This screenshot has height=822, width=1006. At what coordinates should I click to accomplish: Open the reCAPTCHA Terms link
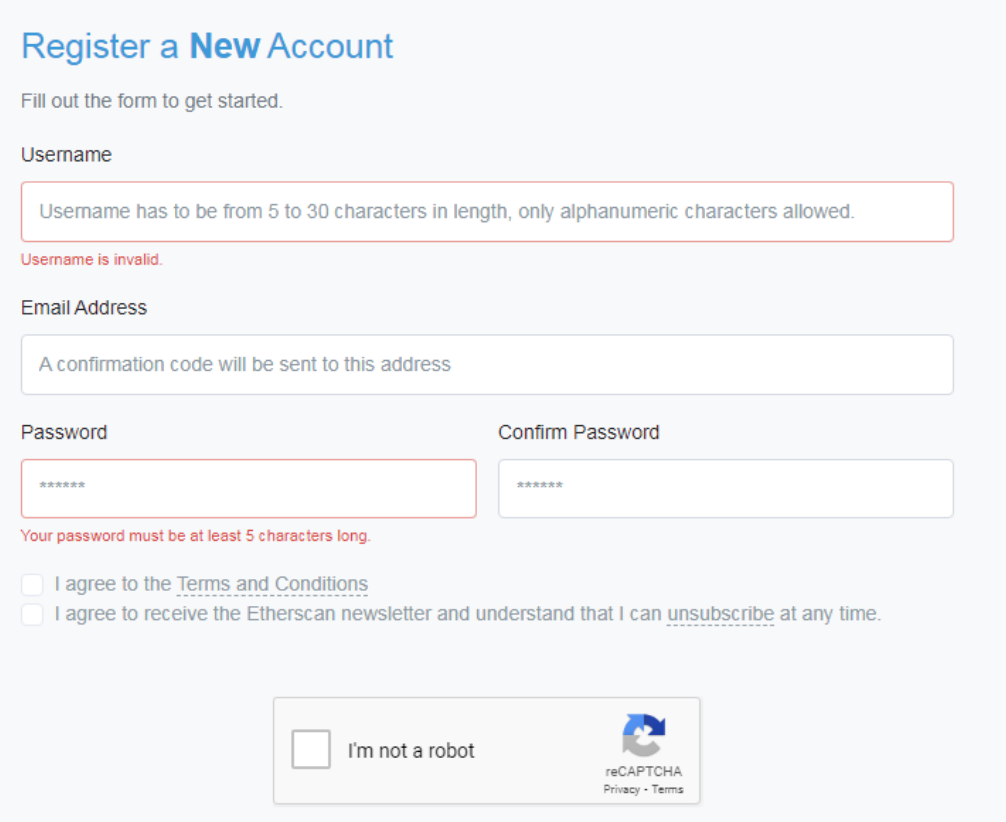[x=668, y=789]
